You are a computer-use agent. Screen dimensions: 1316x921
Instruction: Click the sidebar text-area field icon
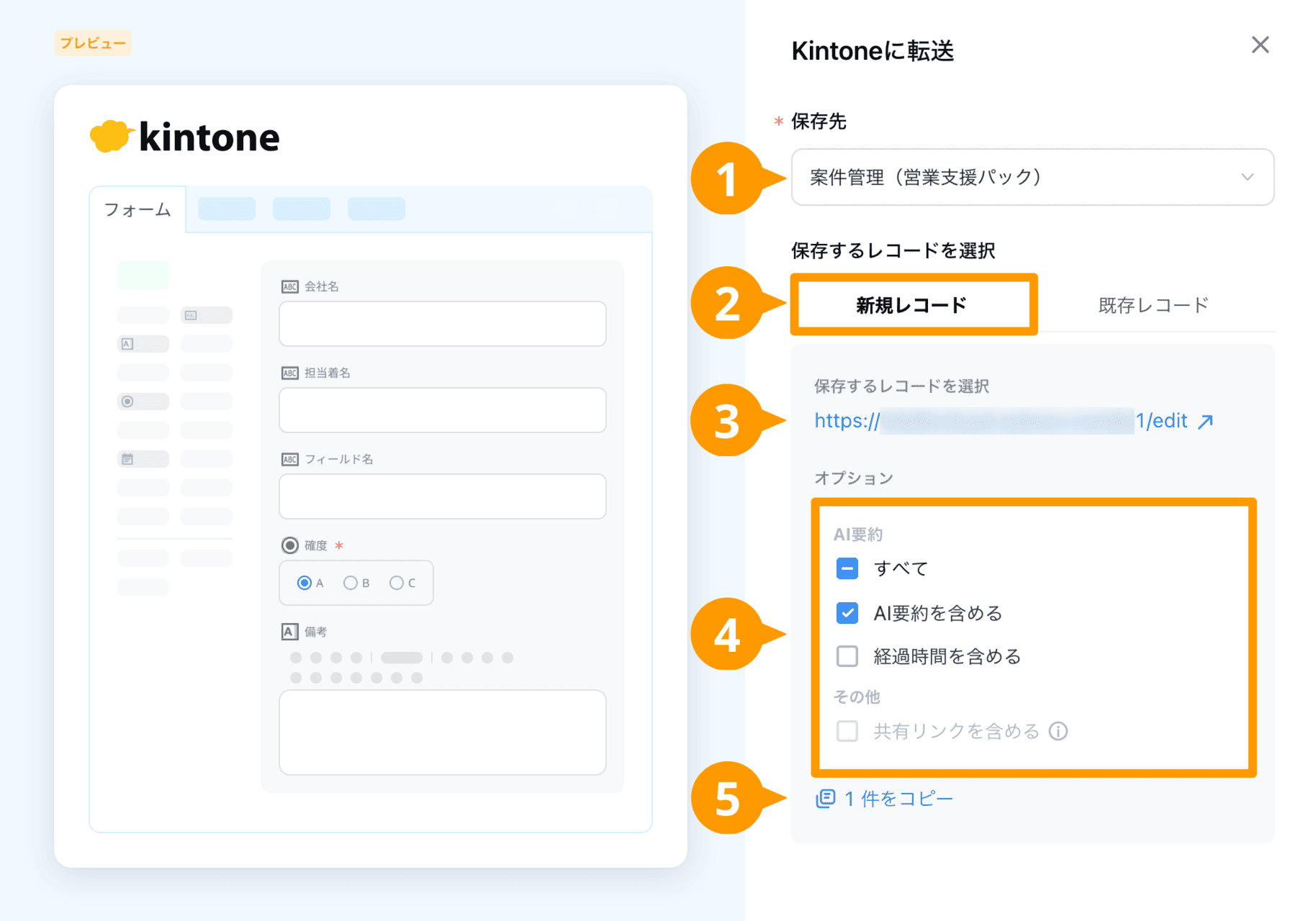click(x=127, y=344)
